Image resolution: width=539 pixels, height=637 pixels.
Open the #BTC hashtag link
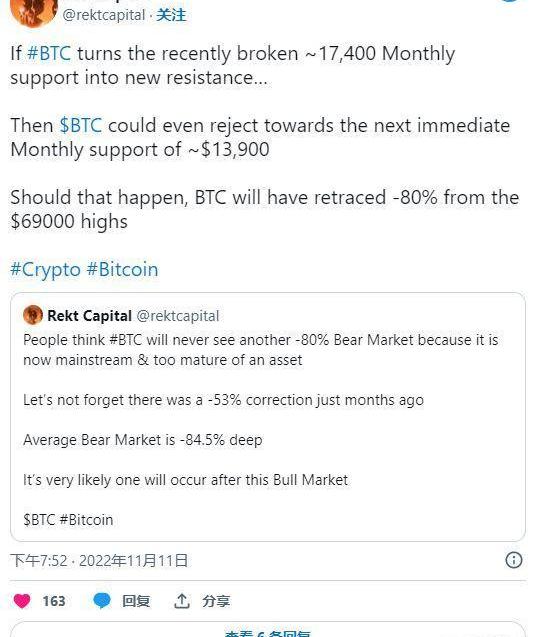click(49, 53)
